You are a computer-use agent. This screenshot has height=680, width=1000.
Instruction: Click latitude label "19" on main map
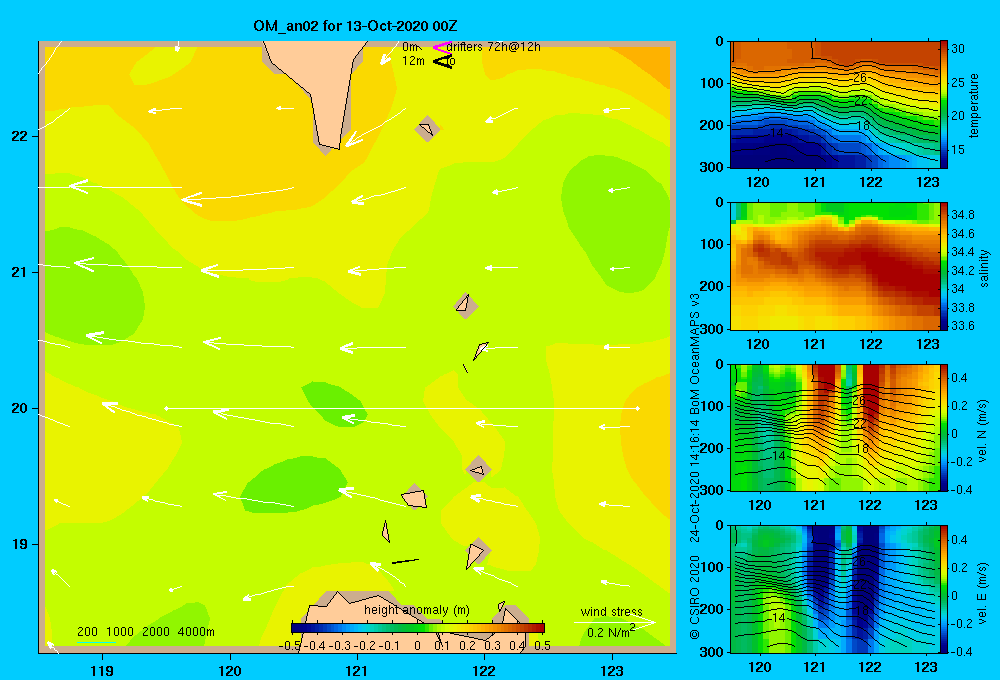click(19, 544)
